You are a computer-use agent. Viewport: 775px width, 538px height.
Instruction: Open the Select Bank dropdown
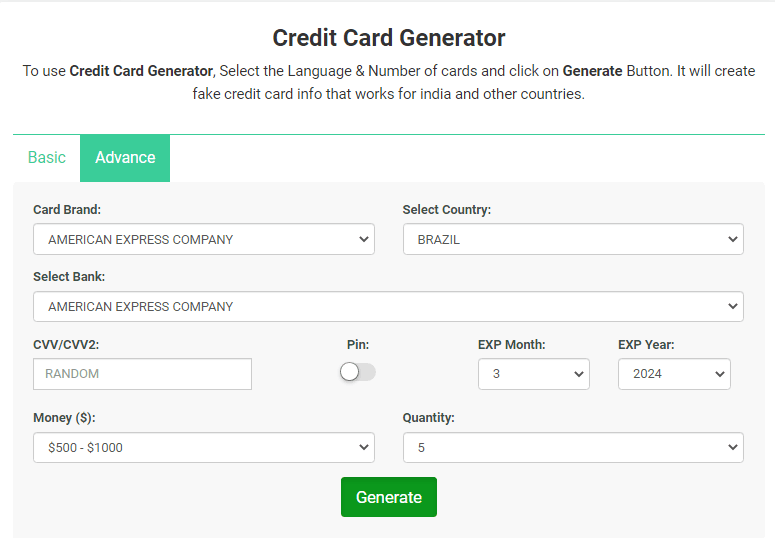point(388,307)
